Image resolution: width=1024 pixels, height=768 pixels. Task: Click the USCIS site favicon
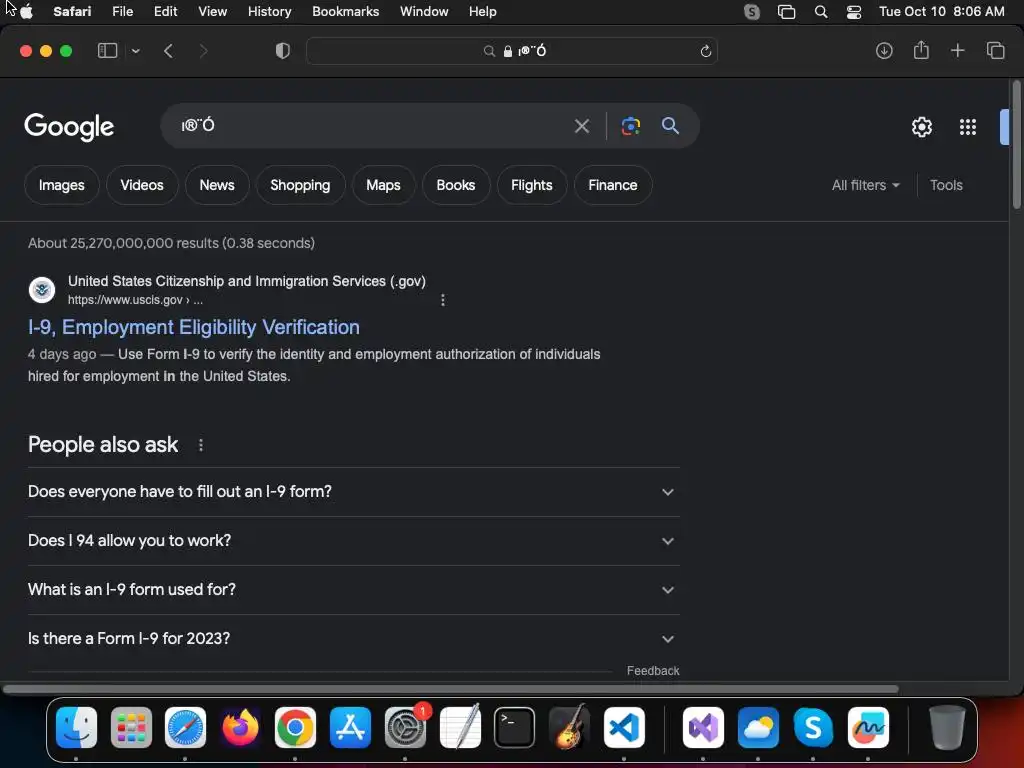[x=42, y=289]
